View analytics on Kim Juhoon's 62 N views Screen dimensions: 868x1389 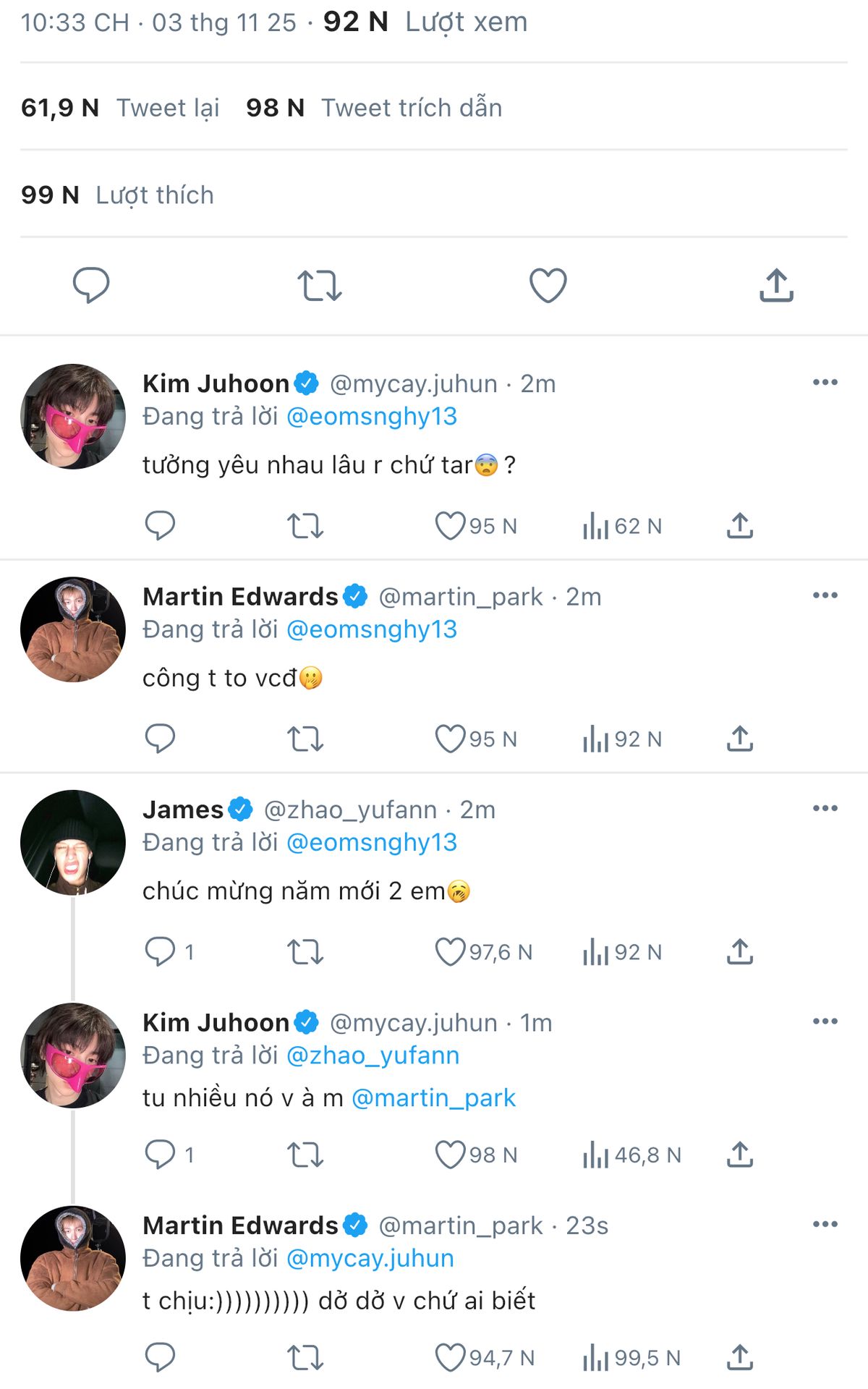point(622,526)
